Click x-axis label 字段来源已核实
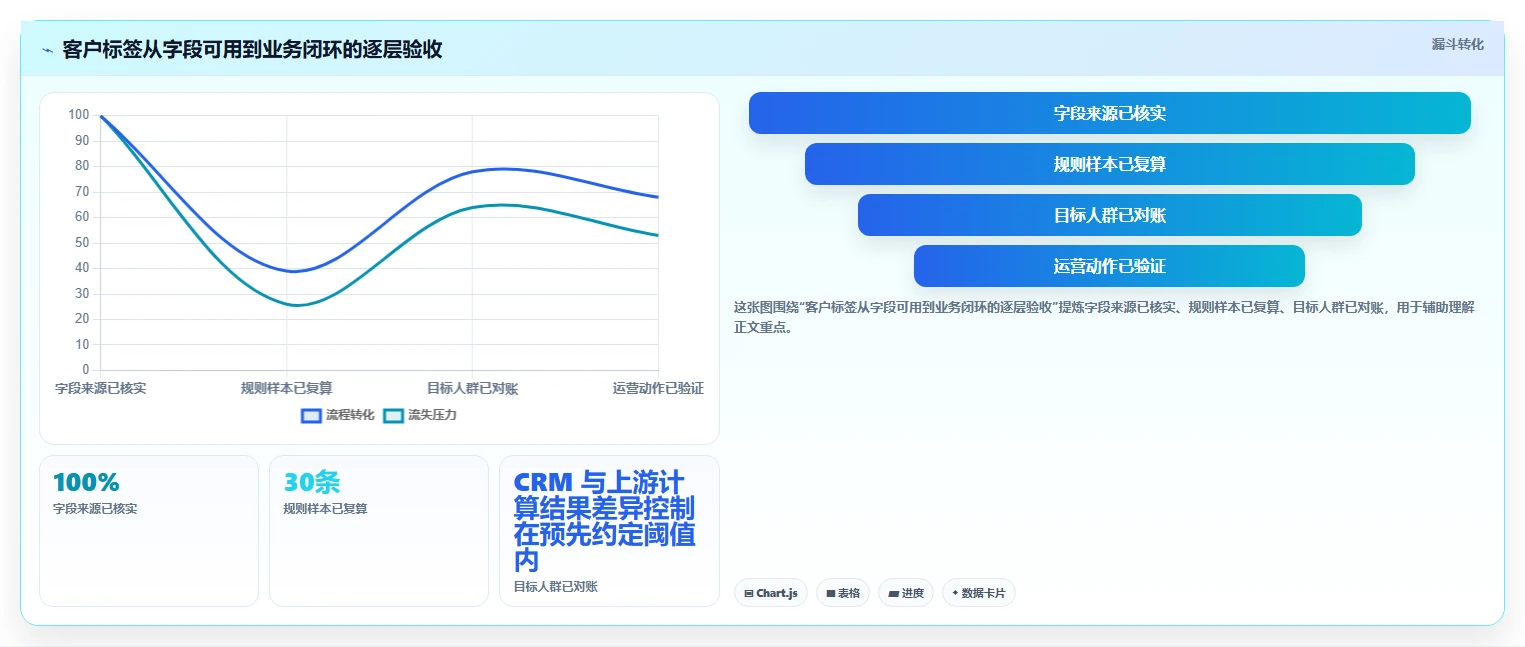The width and height of the screenshot is (1525, 647). (x=100, y=388)
